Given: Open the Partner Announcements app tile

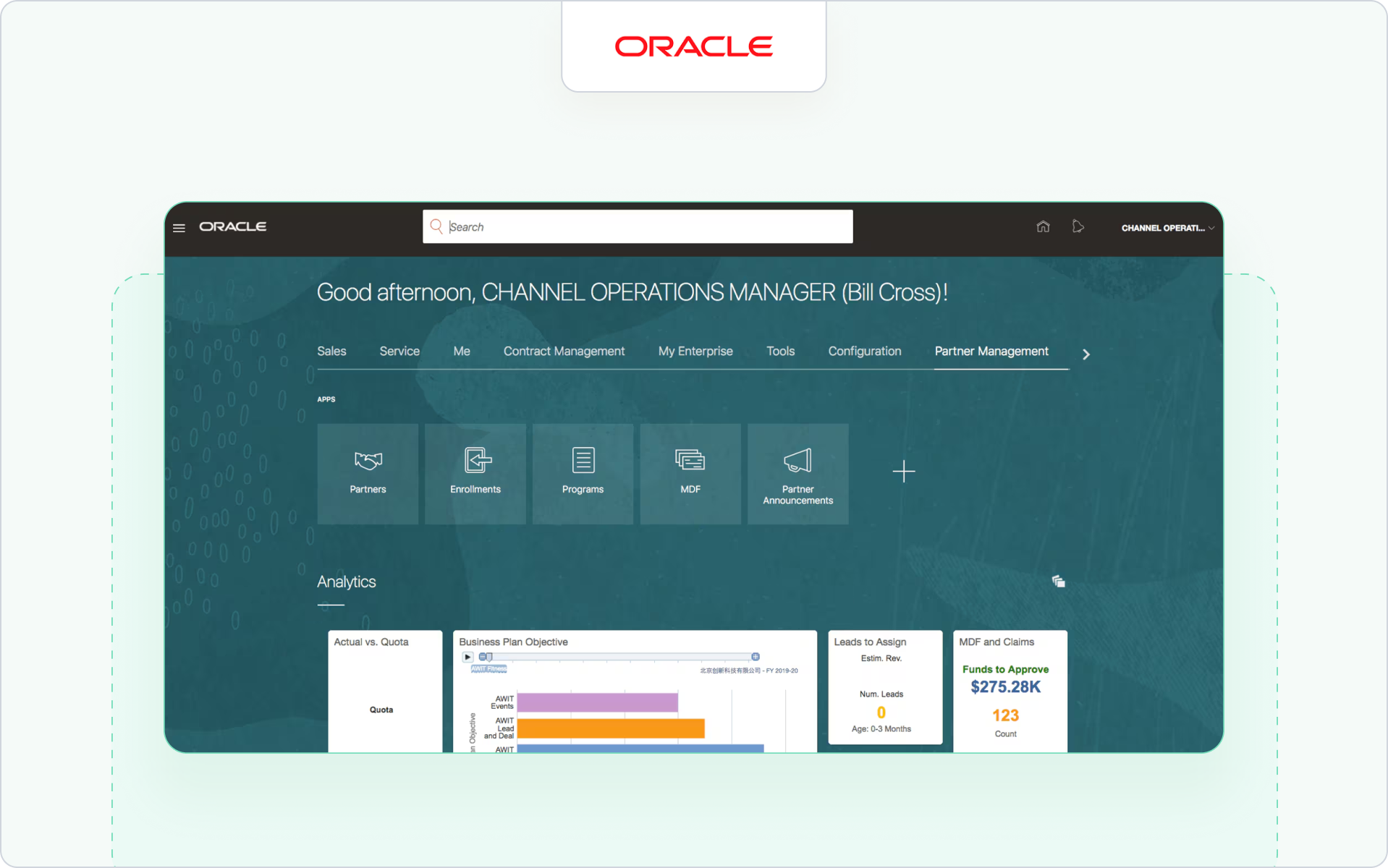Looking at the screenshot, I should click(797, 474).
